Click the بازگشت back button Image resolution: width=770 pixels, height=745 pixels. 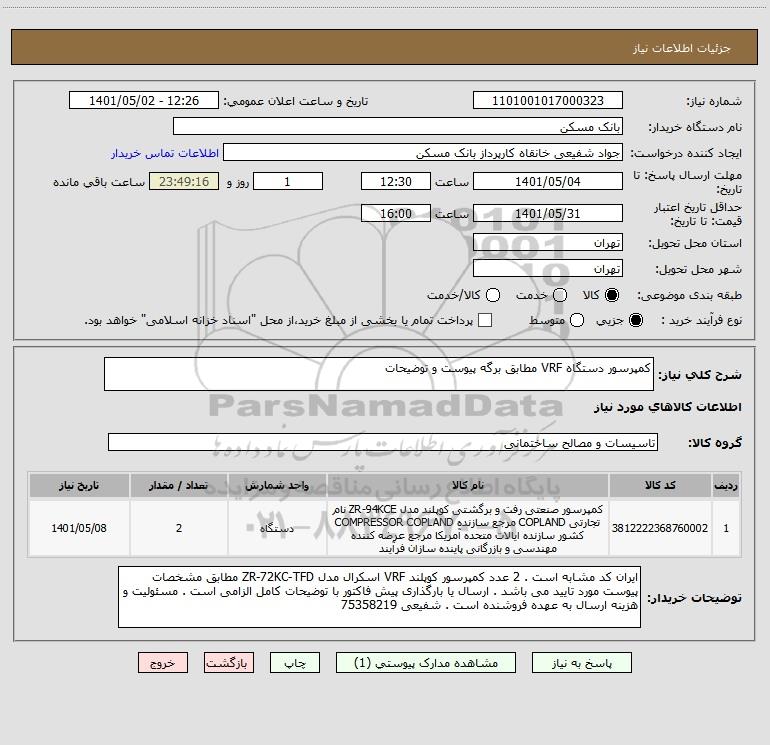229,663
